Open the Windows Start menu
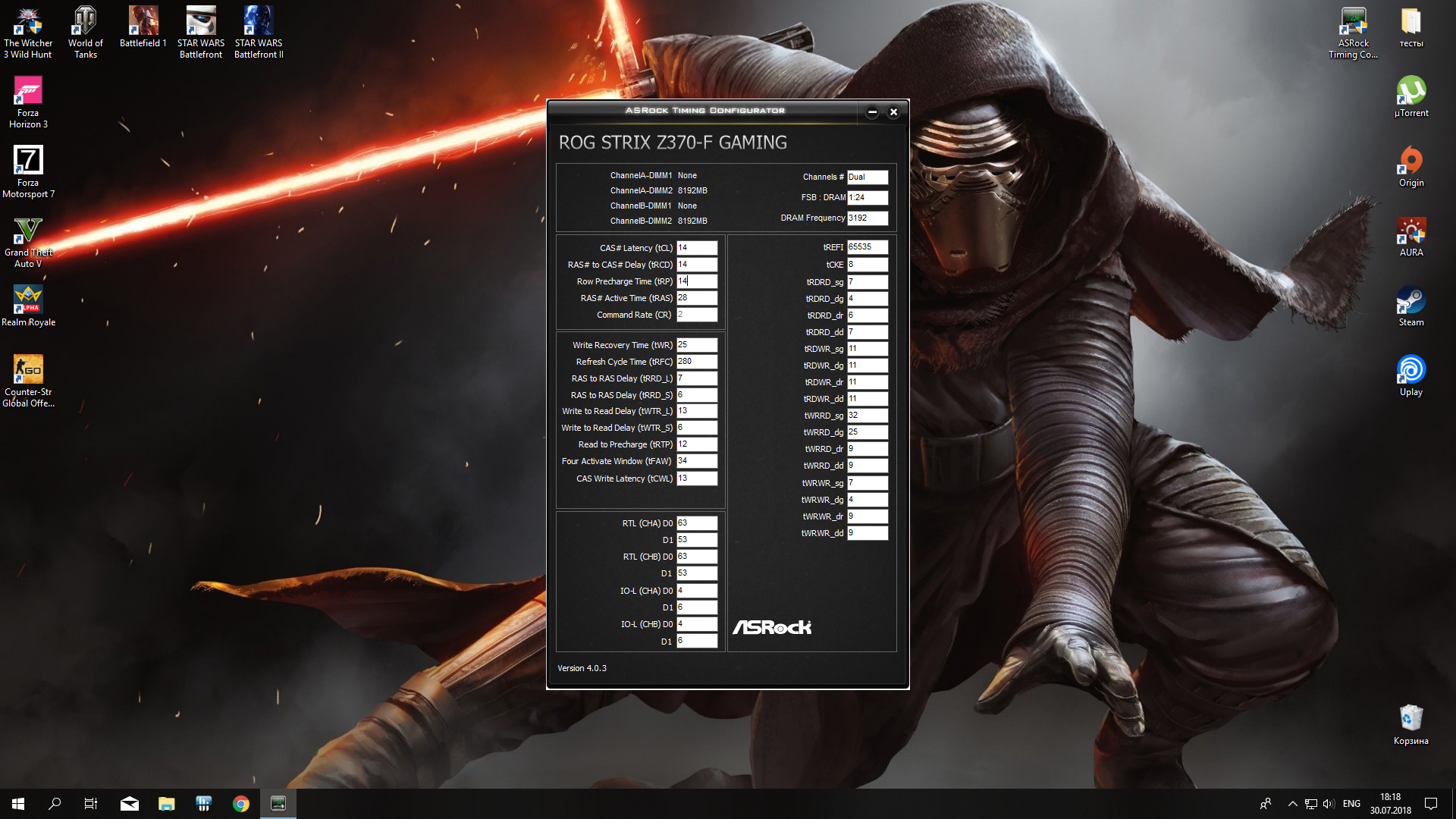This screenshot has height=819, width=1456. pyautogui.click(x=18, y=804)
